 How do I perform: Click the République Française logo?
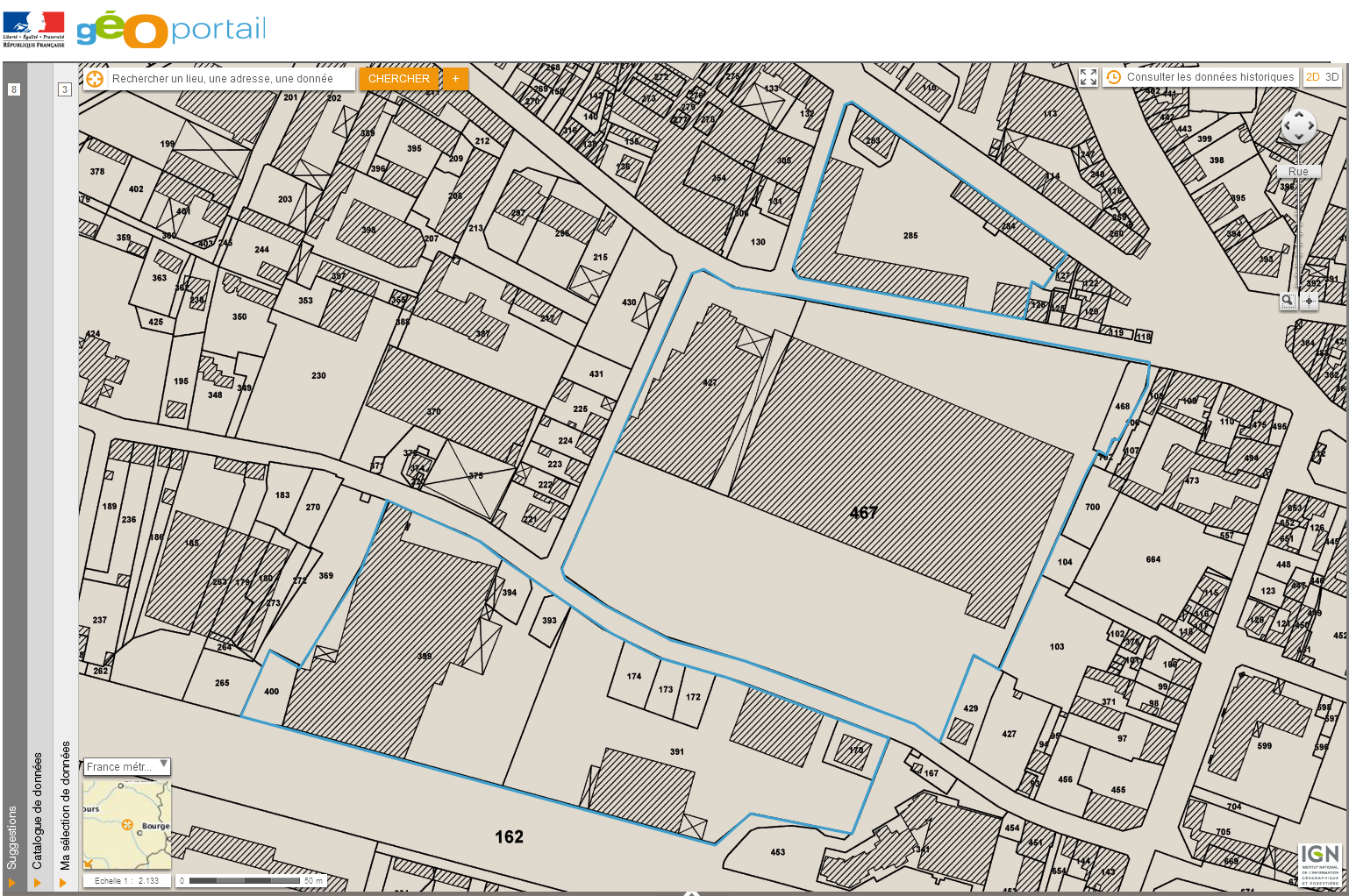click(34, 29)
